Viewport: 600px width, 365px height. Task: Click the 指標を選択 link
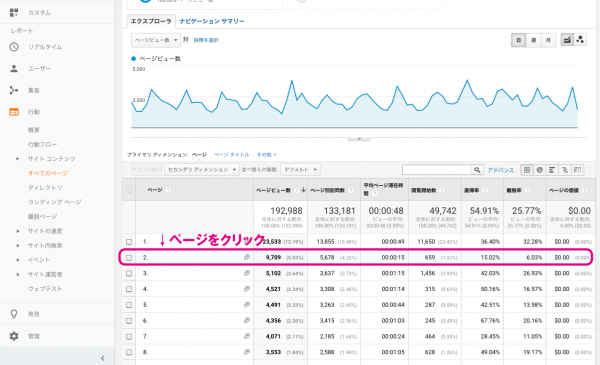[x=206, y=40]
